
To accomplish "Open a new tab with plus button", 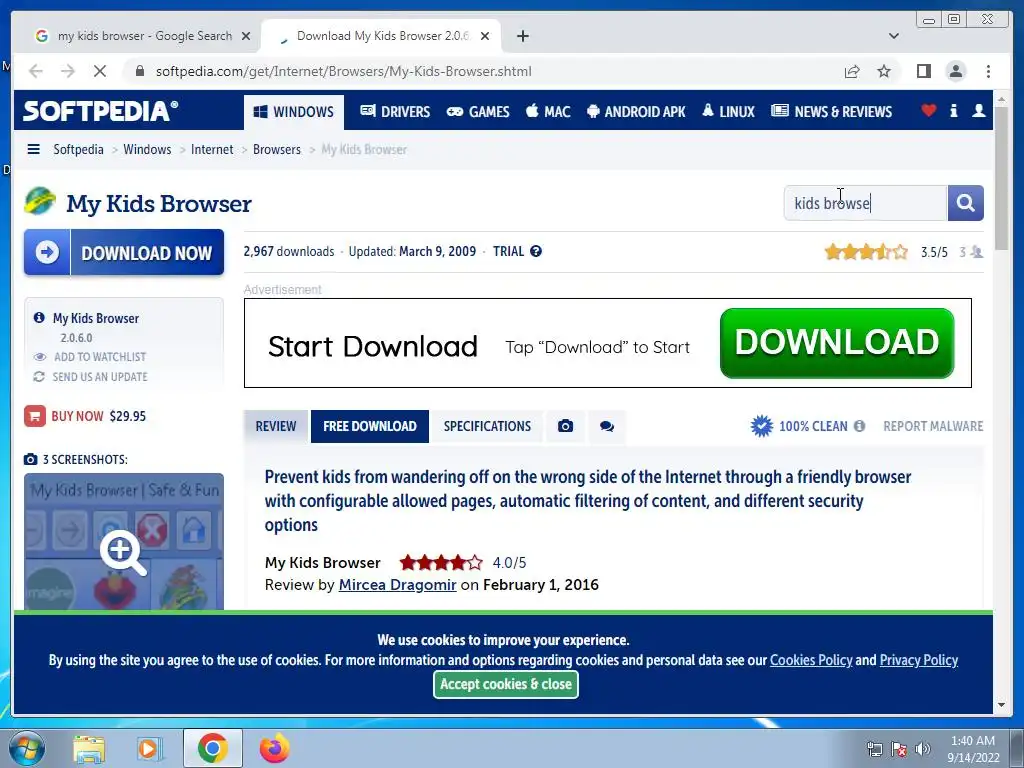I will coord(522,36).
